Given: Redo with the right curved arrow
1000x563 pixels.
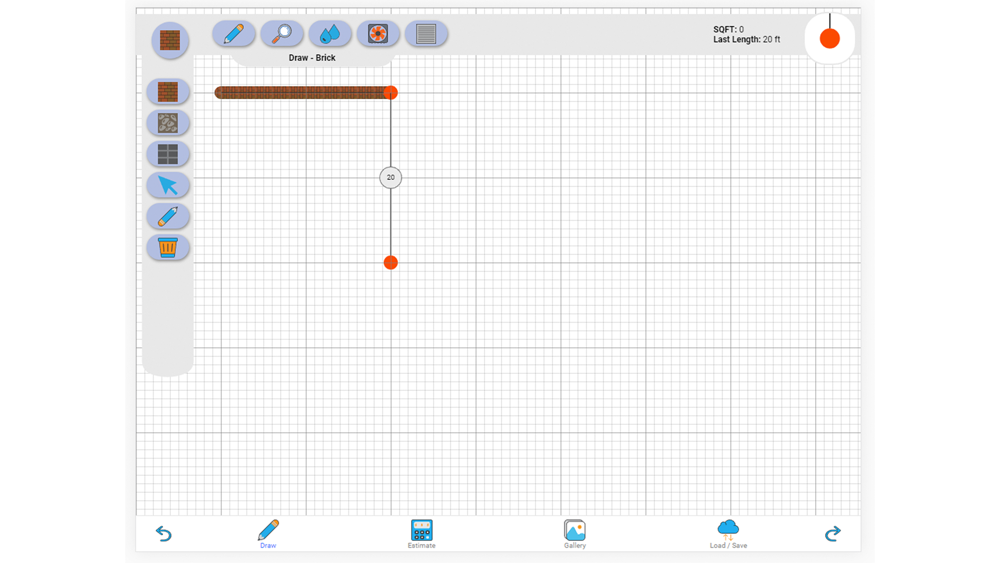Looking at the screenshot, I should point(832,533).
